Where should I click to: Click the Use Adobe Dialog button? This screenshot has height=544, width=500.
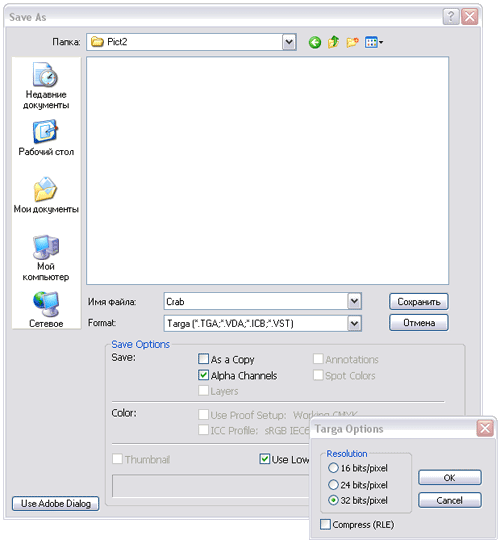56,503
